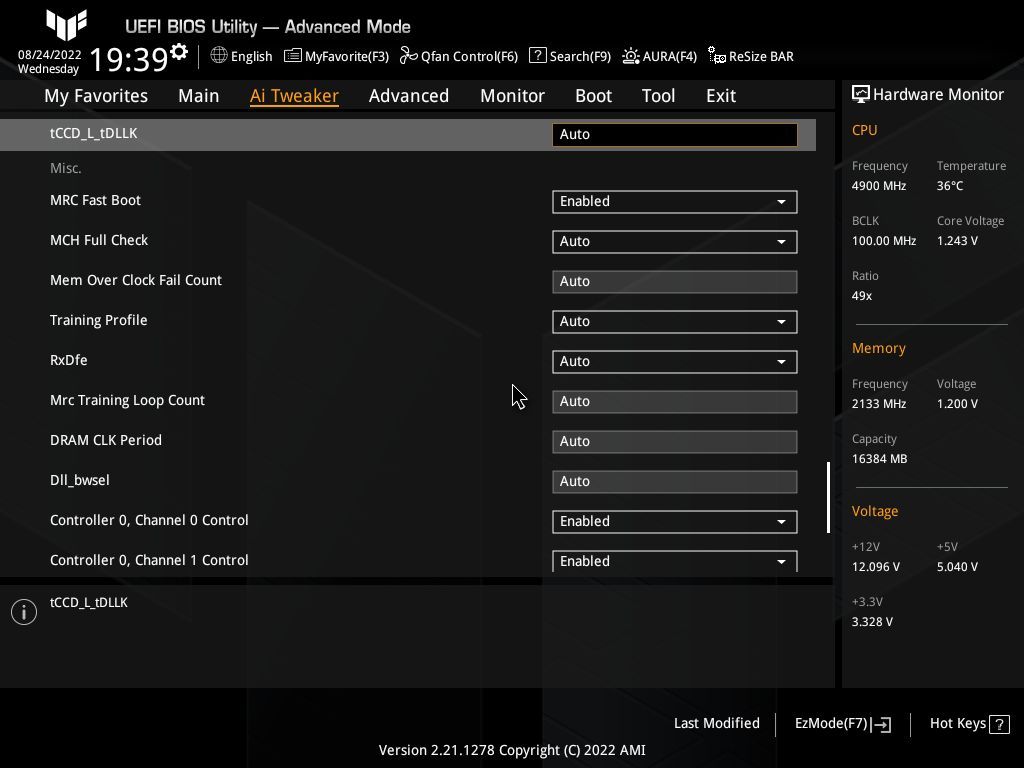Open the MCH Full Check dropdown
Viewport: 1024px width, 768px height.
coord(675,242)
